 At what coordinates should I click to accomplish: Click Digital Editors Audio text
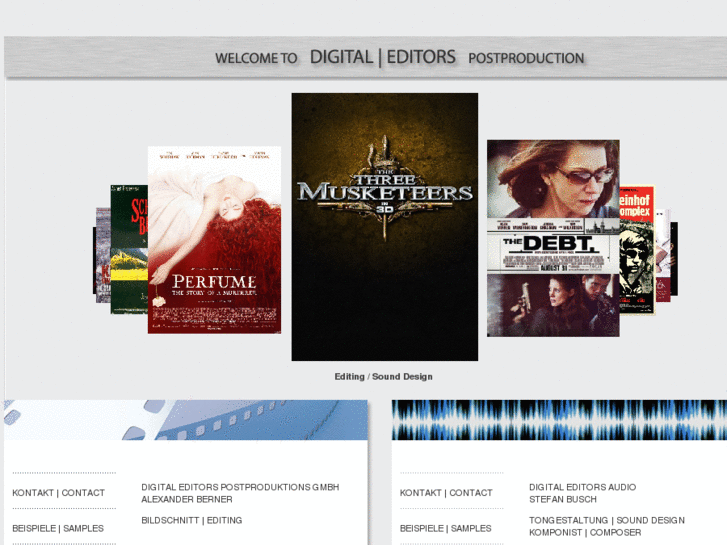point(582,487)
